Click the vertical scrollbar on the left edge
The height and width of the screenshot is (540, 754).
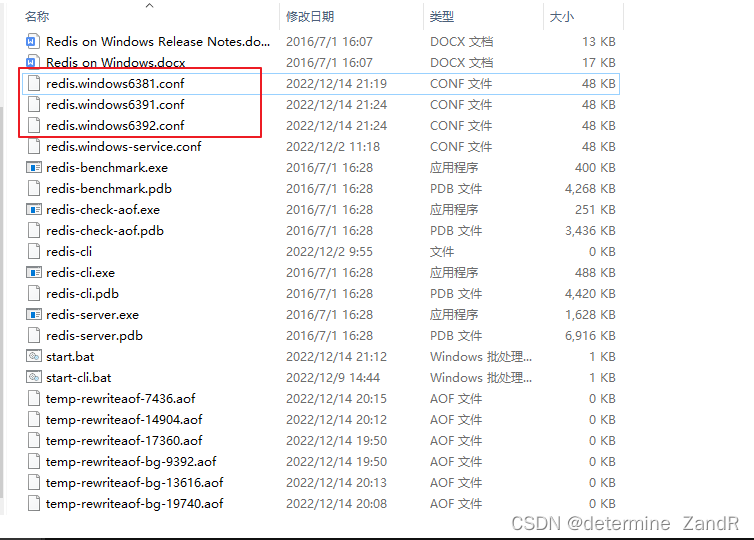[2, 303]
